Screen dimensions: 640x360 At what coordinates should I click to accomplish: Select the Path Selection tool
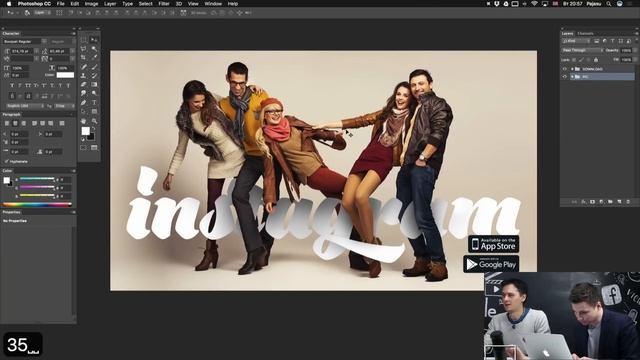[x=83, y=111]
